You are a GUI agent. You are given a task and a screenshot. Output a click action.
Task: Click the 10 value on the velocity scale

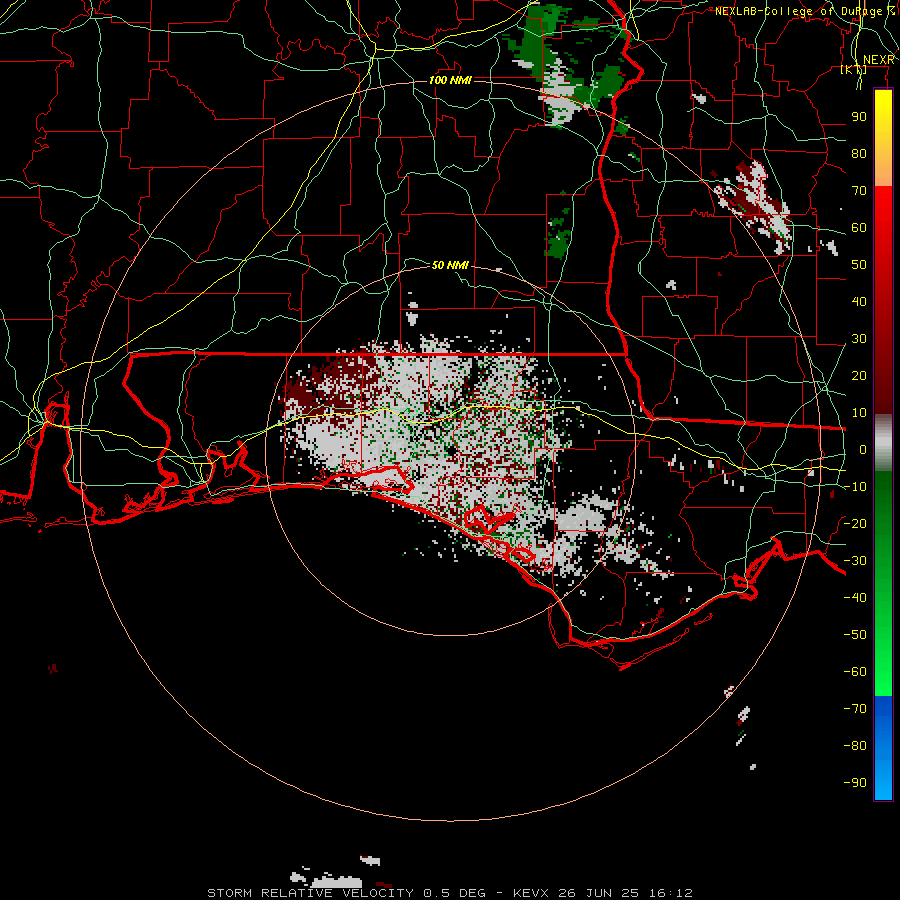pos(859,413)
